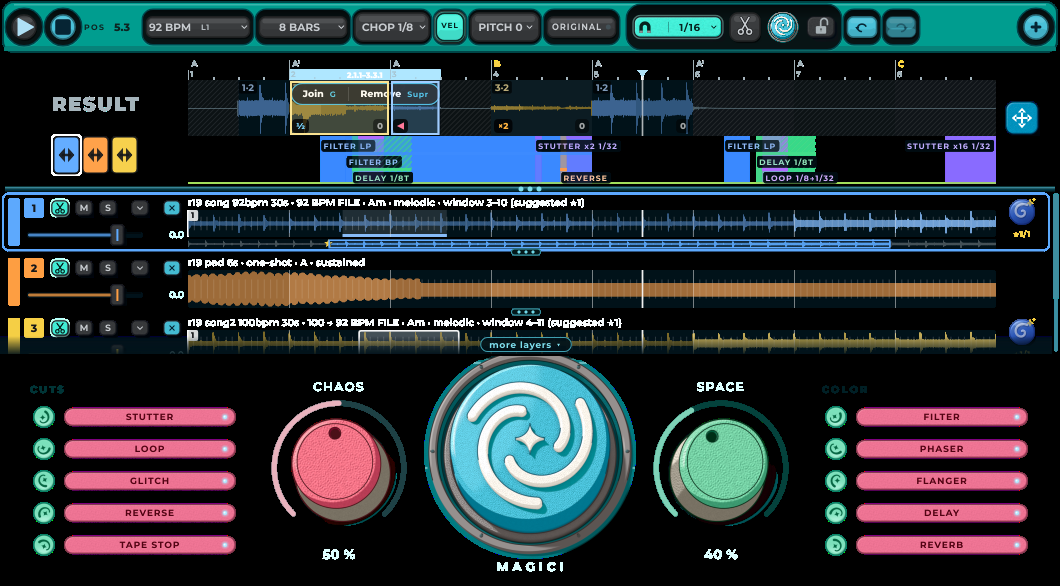The image size is (1060, 586).
Task: Remove layer 1 with the X button
Action: pyautogui.click(x=172, y=208)
